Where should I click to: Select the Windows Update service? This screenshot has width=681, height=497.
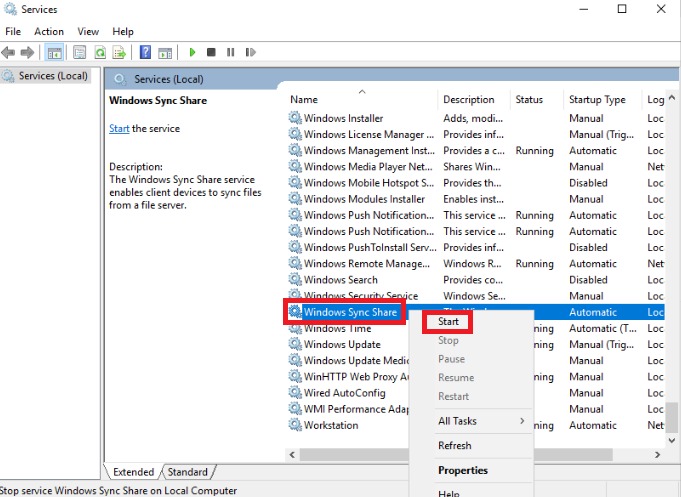click(x=342, y=345)
